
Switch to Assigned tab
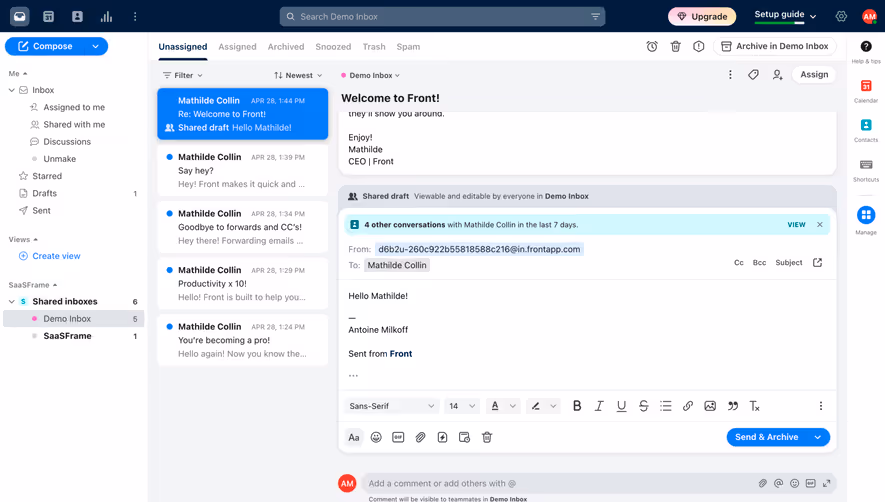[237, 46]
